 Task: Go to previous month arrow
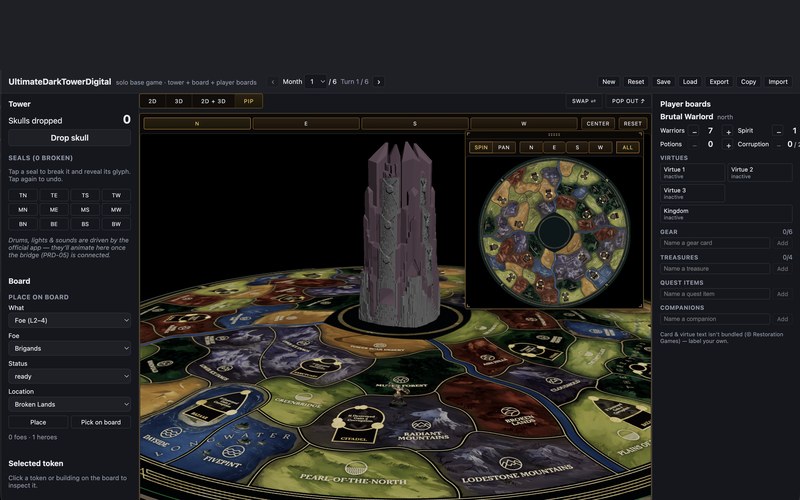tap(272, 82)
